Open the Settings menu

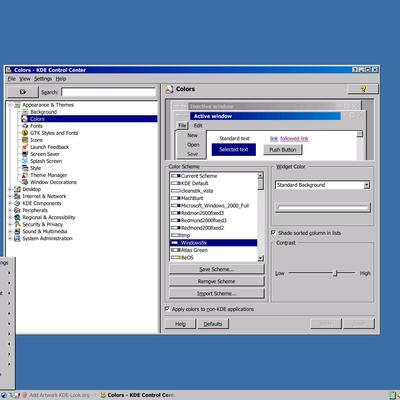click(43, 79)
